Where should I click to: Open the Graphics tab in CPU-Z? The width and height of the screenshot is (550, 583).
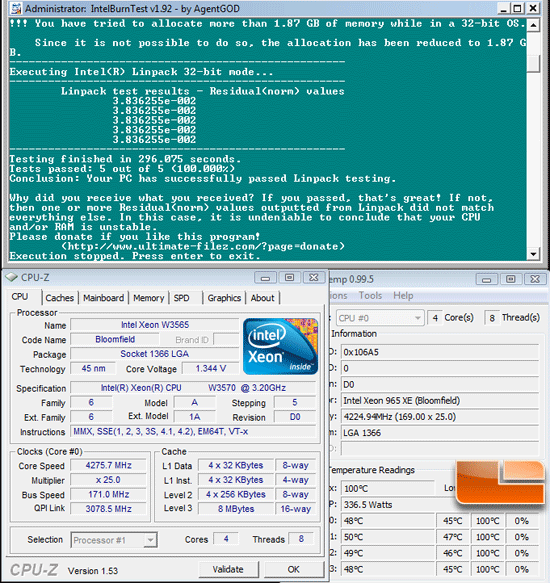(224, 298)
